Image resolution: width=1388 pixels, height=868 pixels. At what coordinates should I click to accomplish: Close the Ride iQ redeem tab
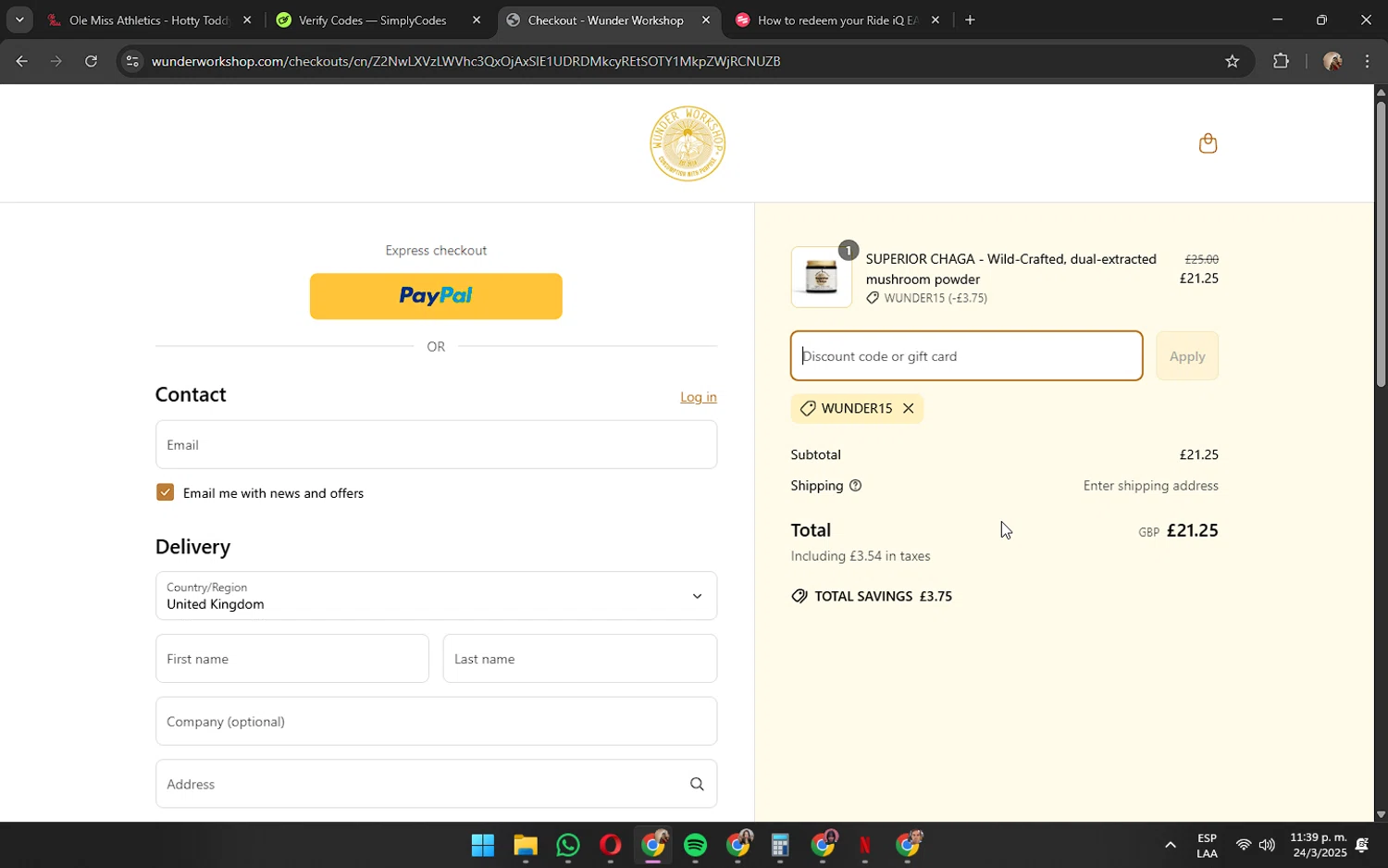coord(936,19)
